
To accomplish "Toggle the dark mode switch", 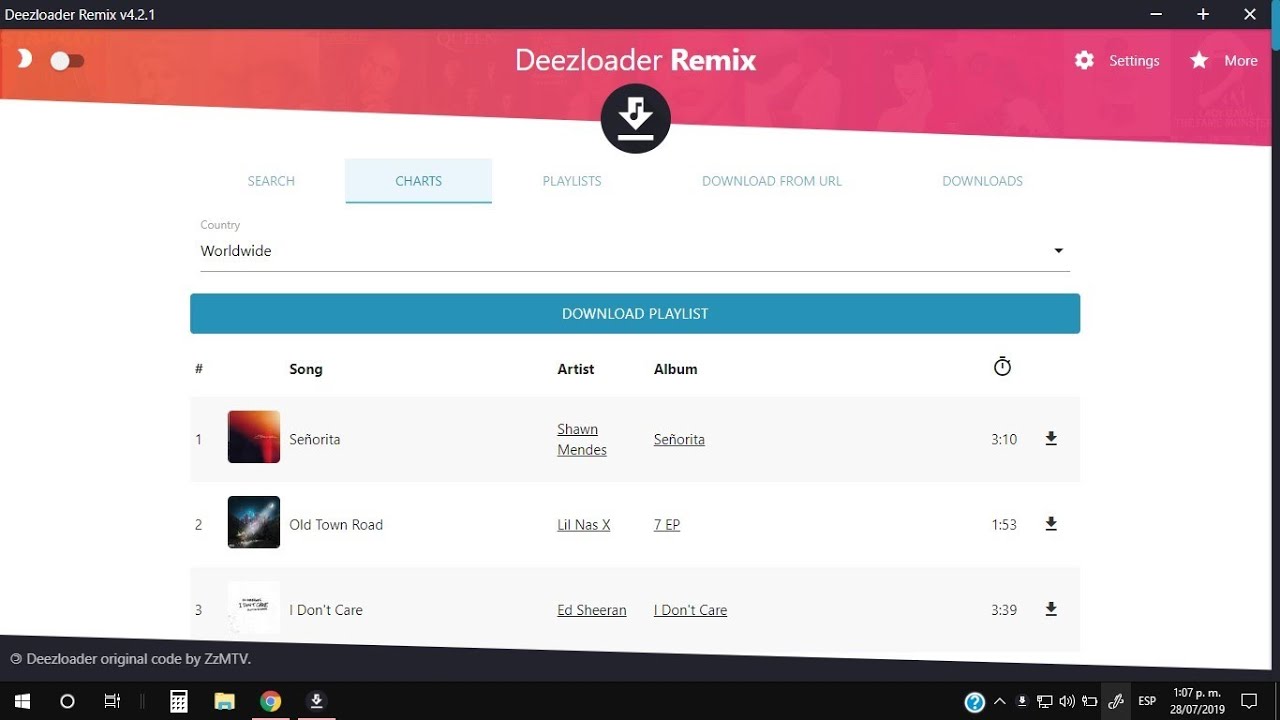I will tap(67, 61).
